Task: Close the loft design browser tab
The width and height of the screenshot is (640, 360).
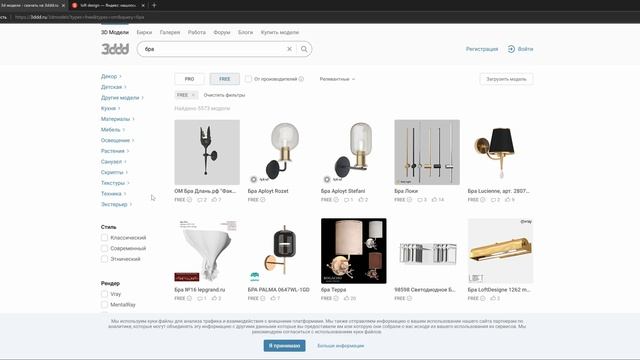Action: (143, 5)
